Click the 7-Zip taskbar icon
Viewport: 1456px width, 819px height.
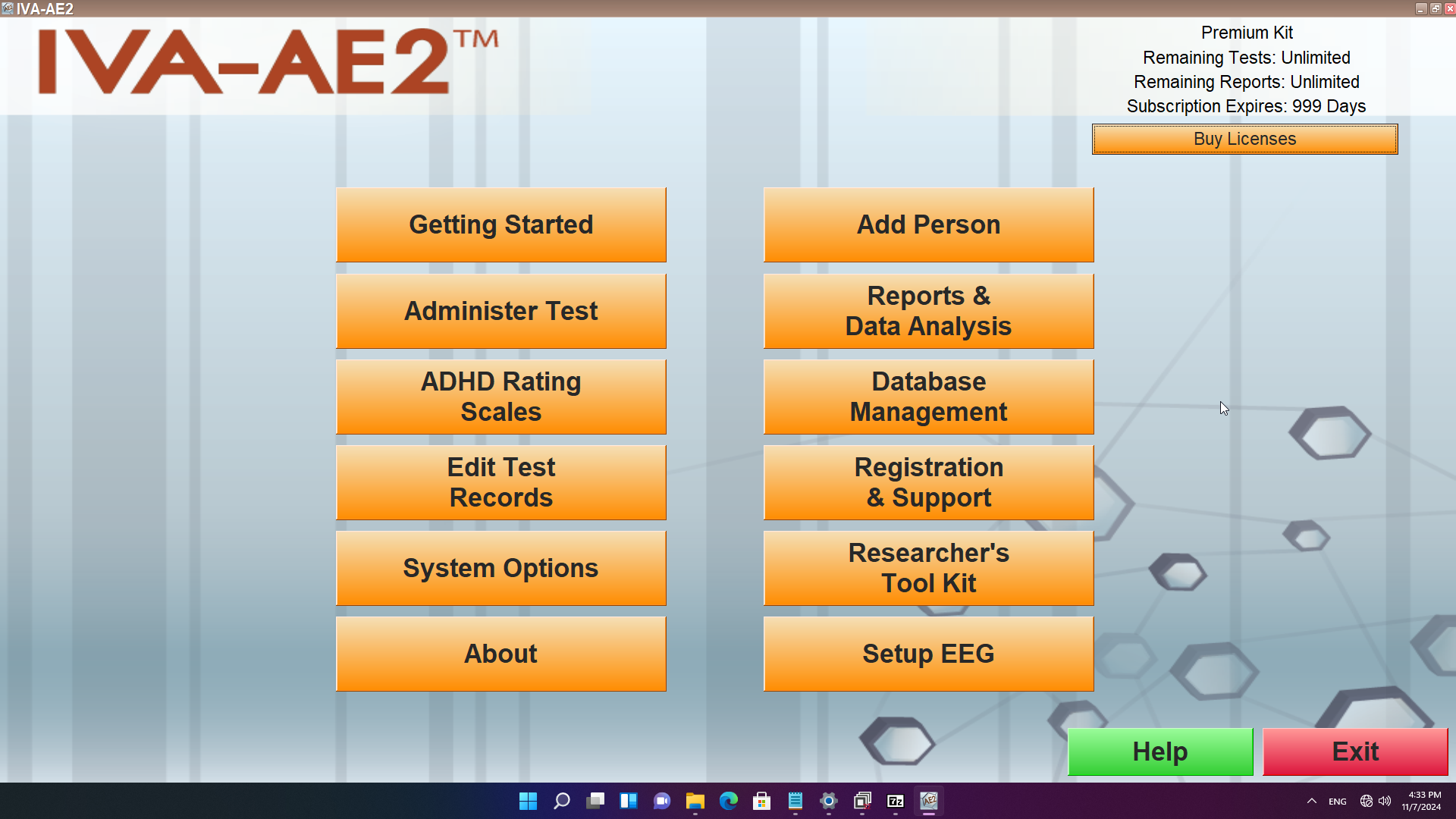(x=896, y=801)
